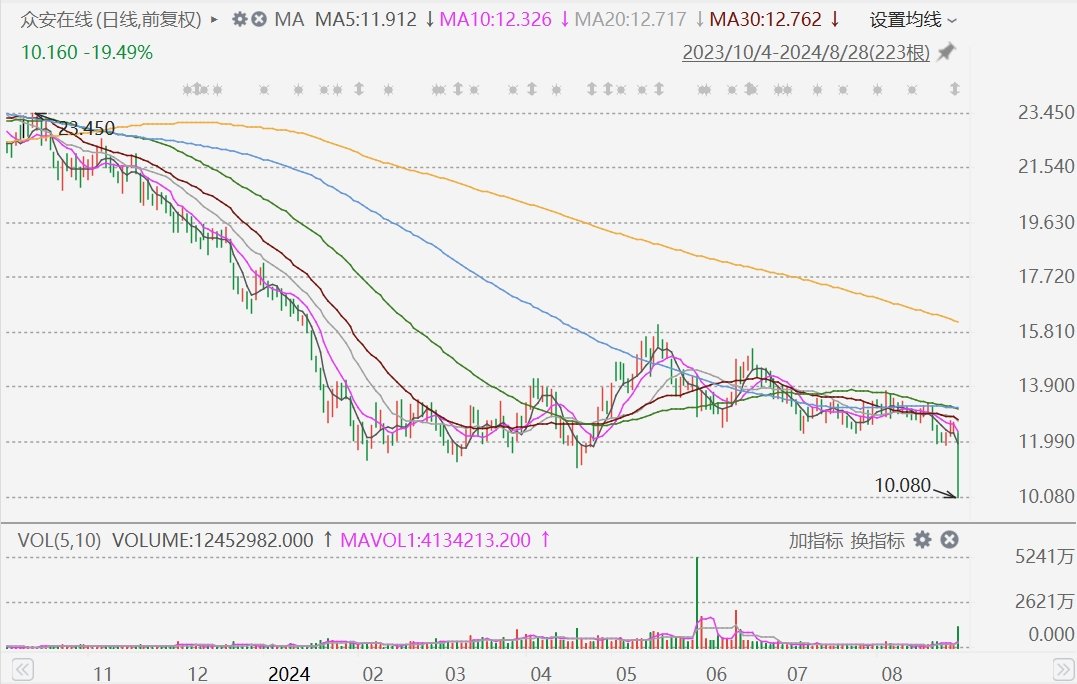Click the 19.630 price axis label
This screenshot has height=684, width=1077.
tap(1046, 222)
